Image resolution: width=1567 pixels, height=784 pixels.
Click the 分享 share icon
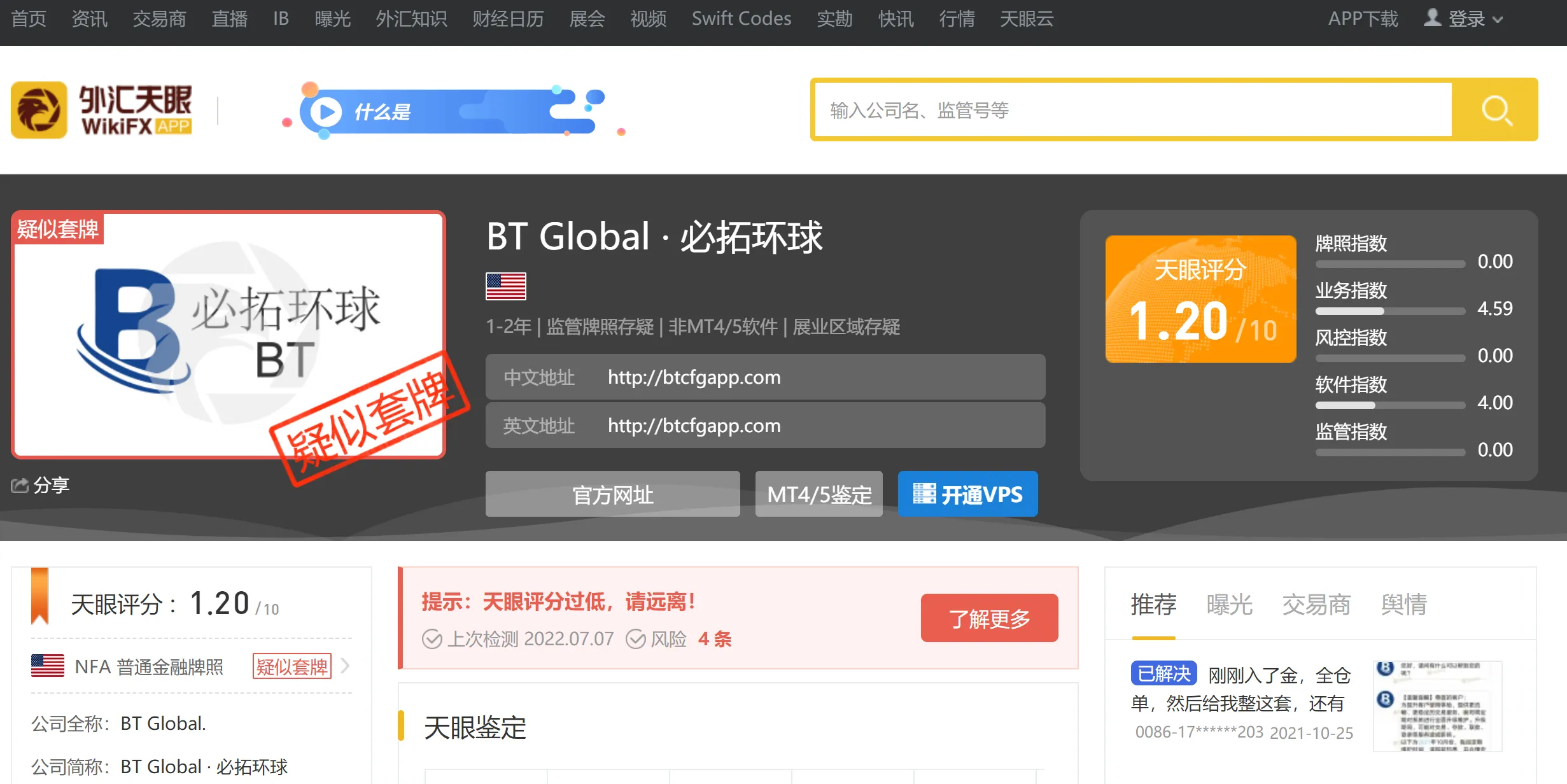(x=20, y=486)
